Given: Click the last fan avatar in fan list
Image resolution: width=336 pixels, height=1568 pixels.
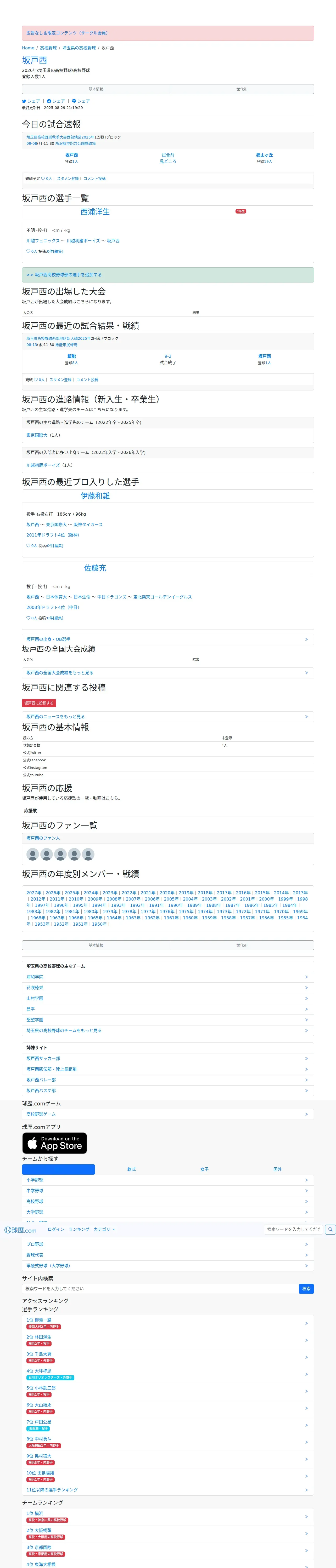Looking at the screenshot, I should click(x=88, y=854).
